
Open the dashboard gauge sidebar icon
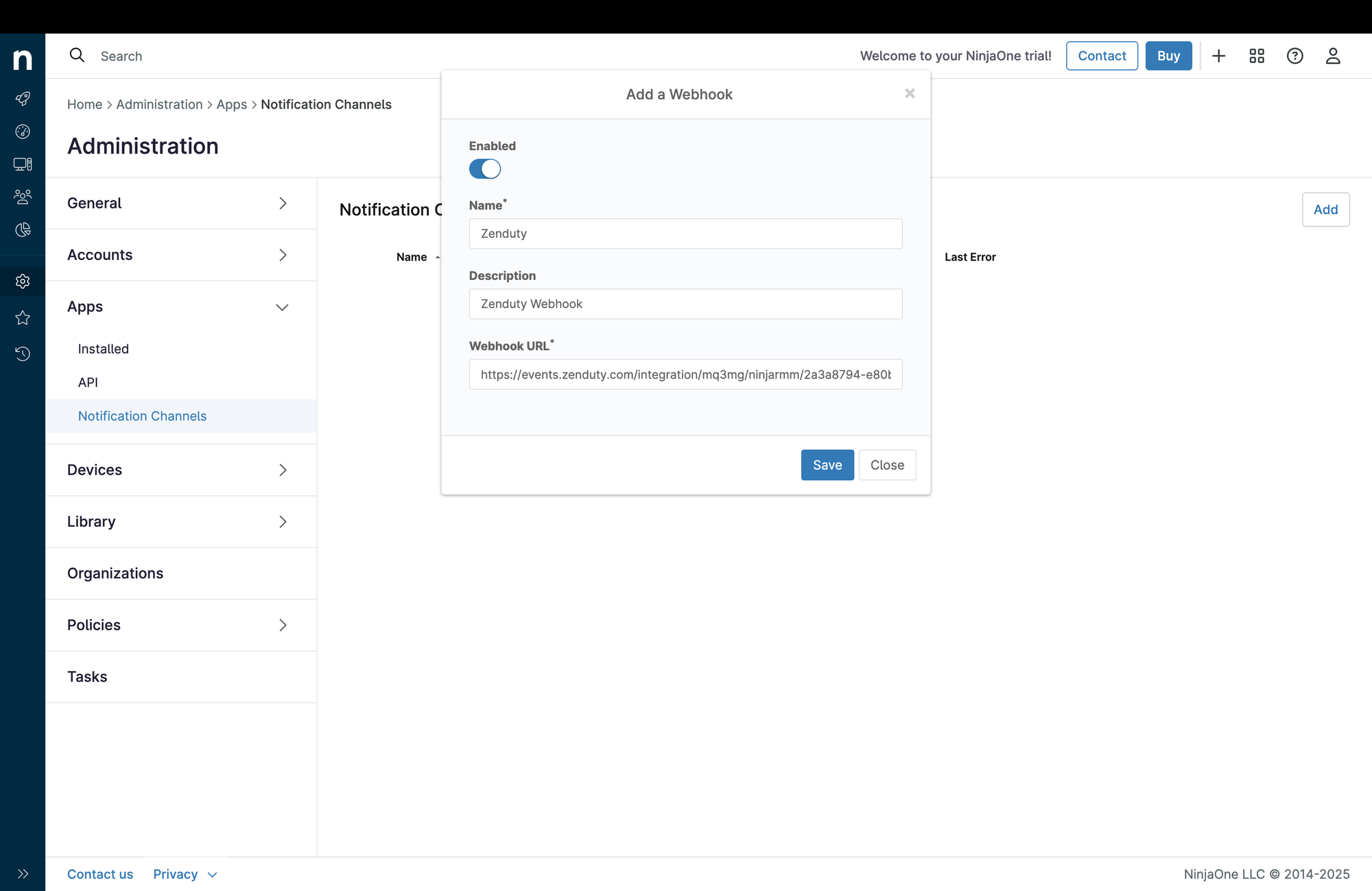pyautogui.click(x=23, y=132)
